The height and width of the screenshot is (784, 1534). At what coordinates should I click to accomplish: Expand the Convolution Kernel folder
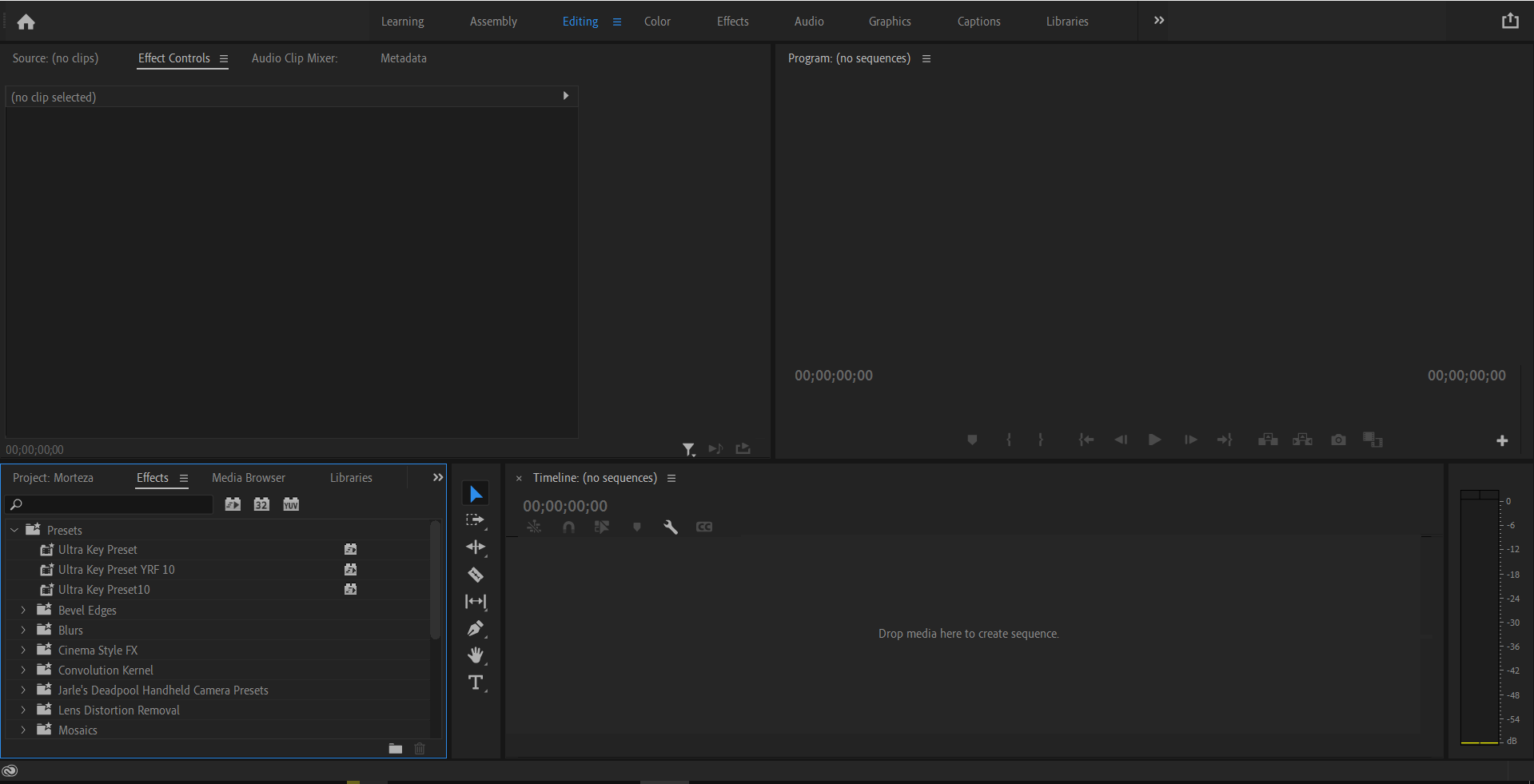click(x=23, y=671)
